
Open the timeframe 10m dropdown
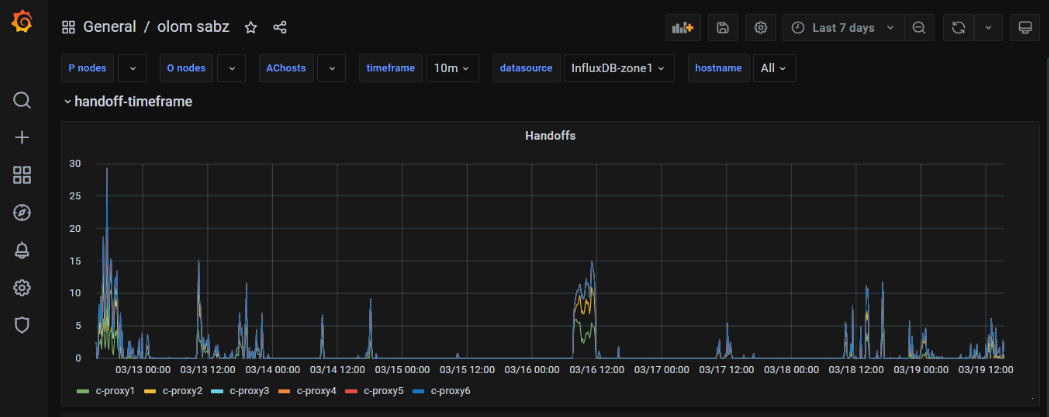[452, 68]
